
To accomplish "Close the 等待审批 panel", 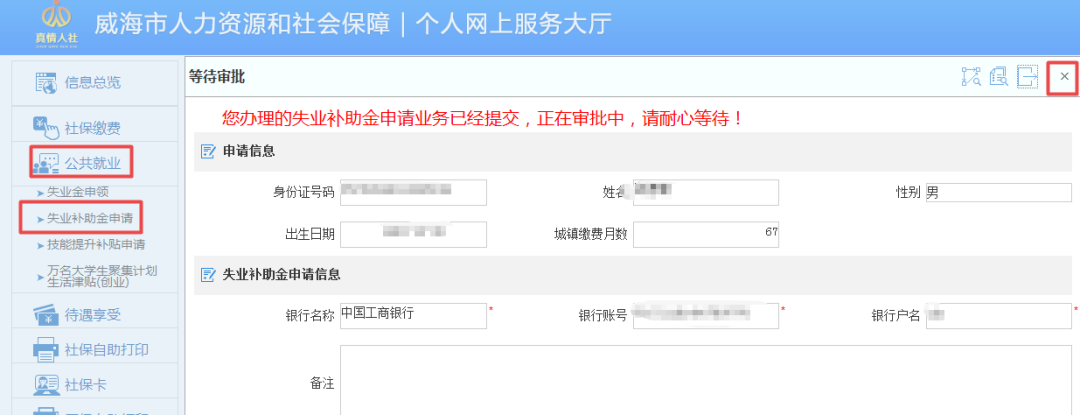I will [x=1064, y=77].
